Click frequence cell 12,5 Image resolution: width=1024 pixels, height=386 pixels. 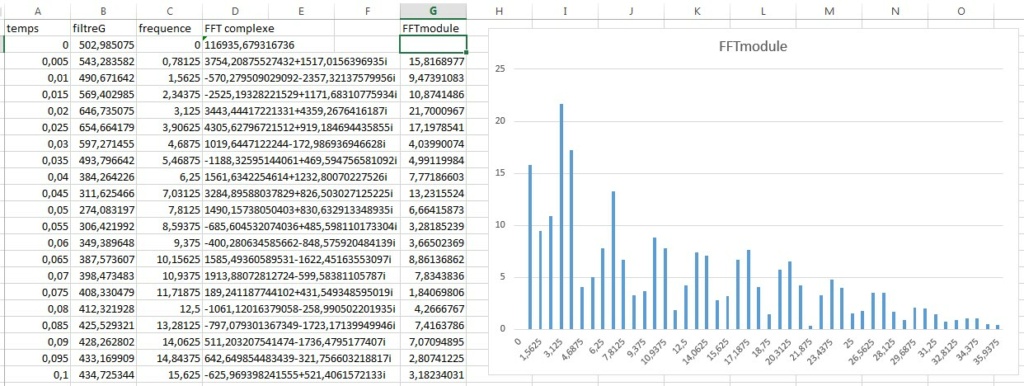click(x=170, y=308)
